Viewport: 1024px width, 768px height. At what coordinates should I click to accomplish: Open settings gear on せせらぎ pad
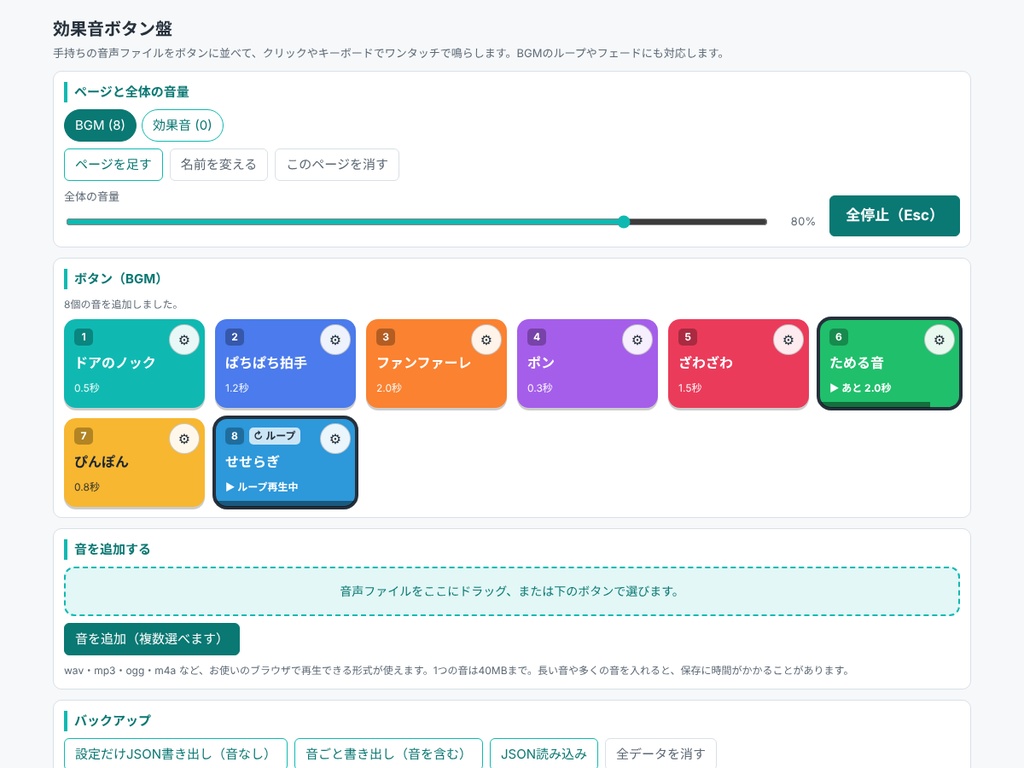click(335, 439)
